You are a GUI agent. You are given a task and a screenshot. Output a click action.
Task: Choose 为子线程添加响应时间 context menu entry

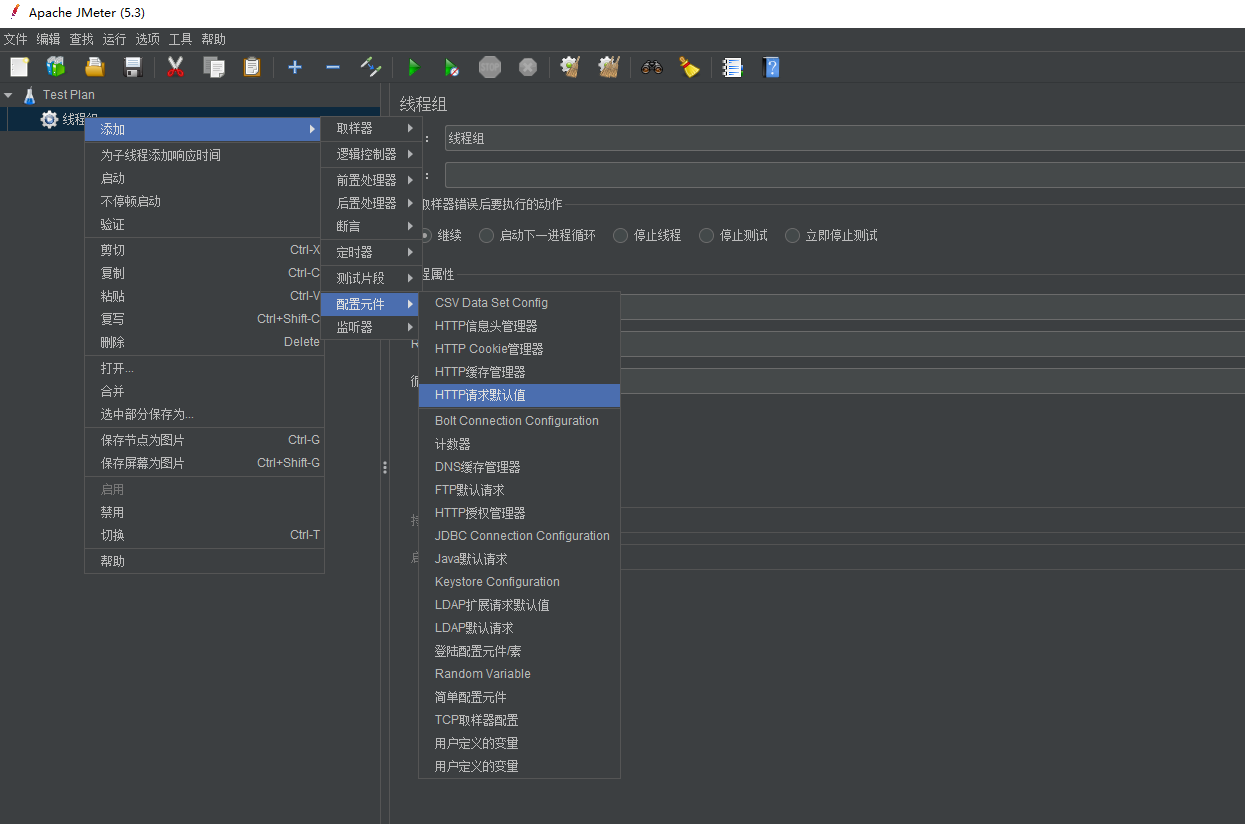[204, 155]
